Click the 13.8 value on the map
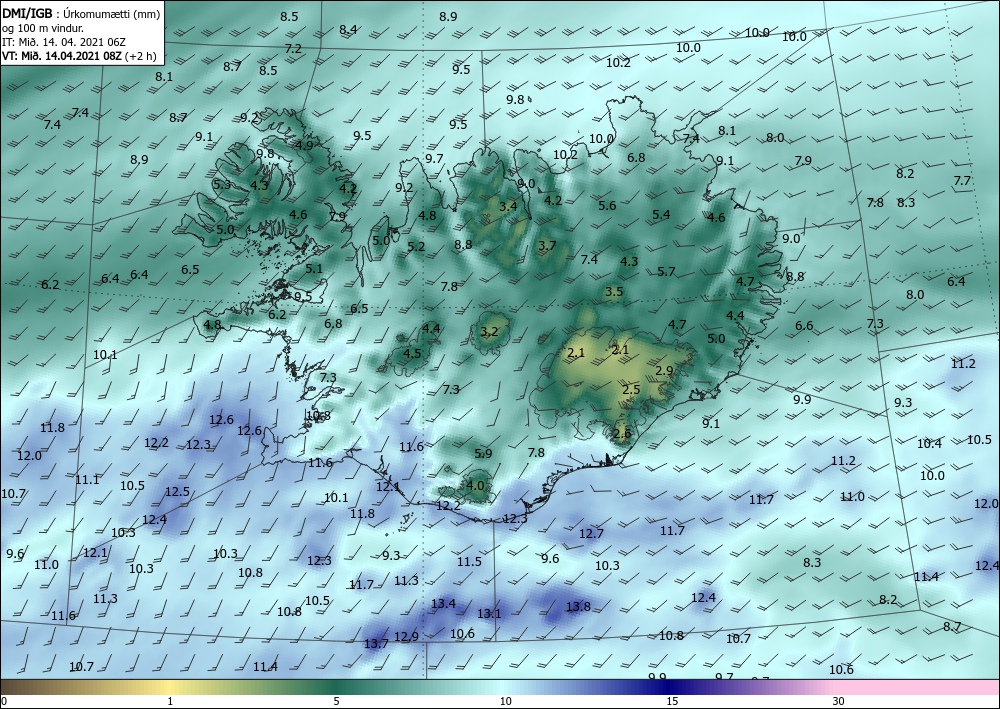 pyautogui.click(x=578, y=606)
